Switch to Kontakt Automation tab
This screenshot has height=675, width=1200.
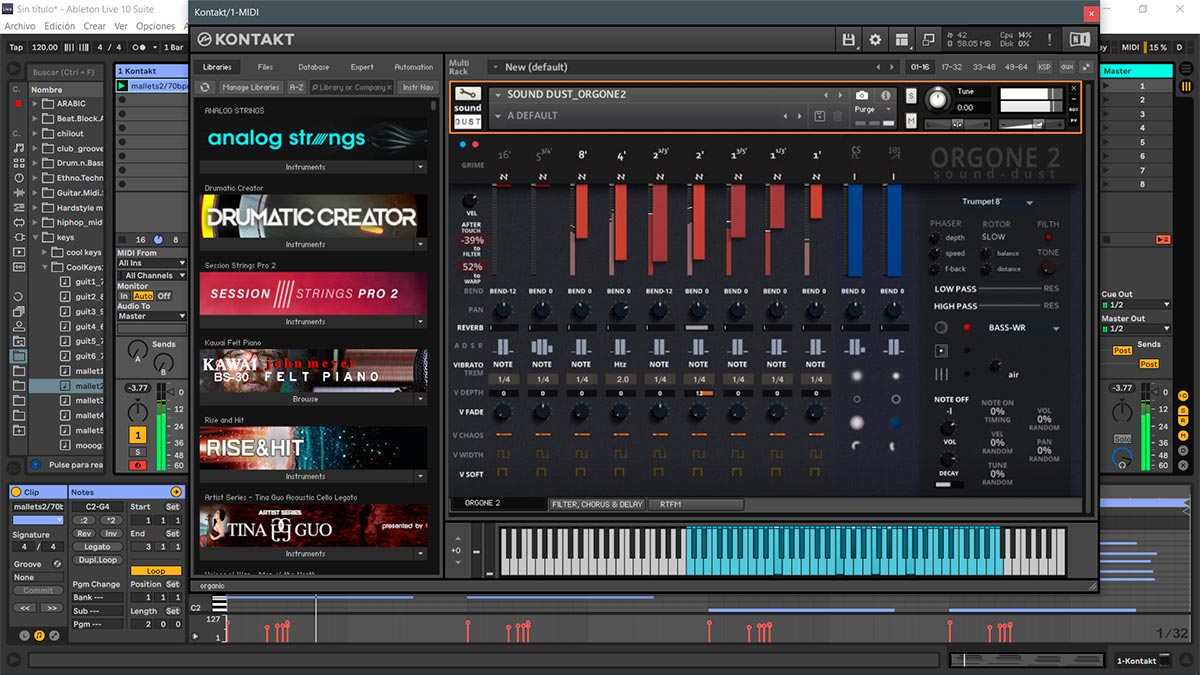413,67
